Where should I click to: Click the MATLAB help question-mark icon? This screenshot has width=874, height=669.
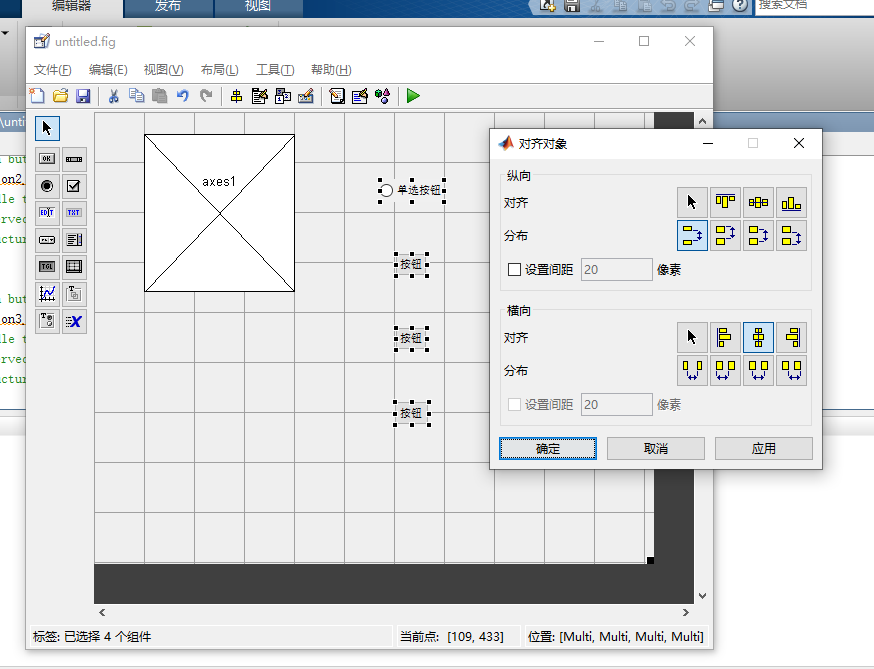[x=740, y=6]
